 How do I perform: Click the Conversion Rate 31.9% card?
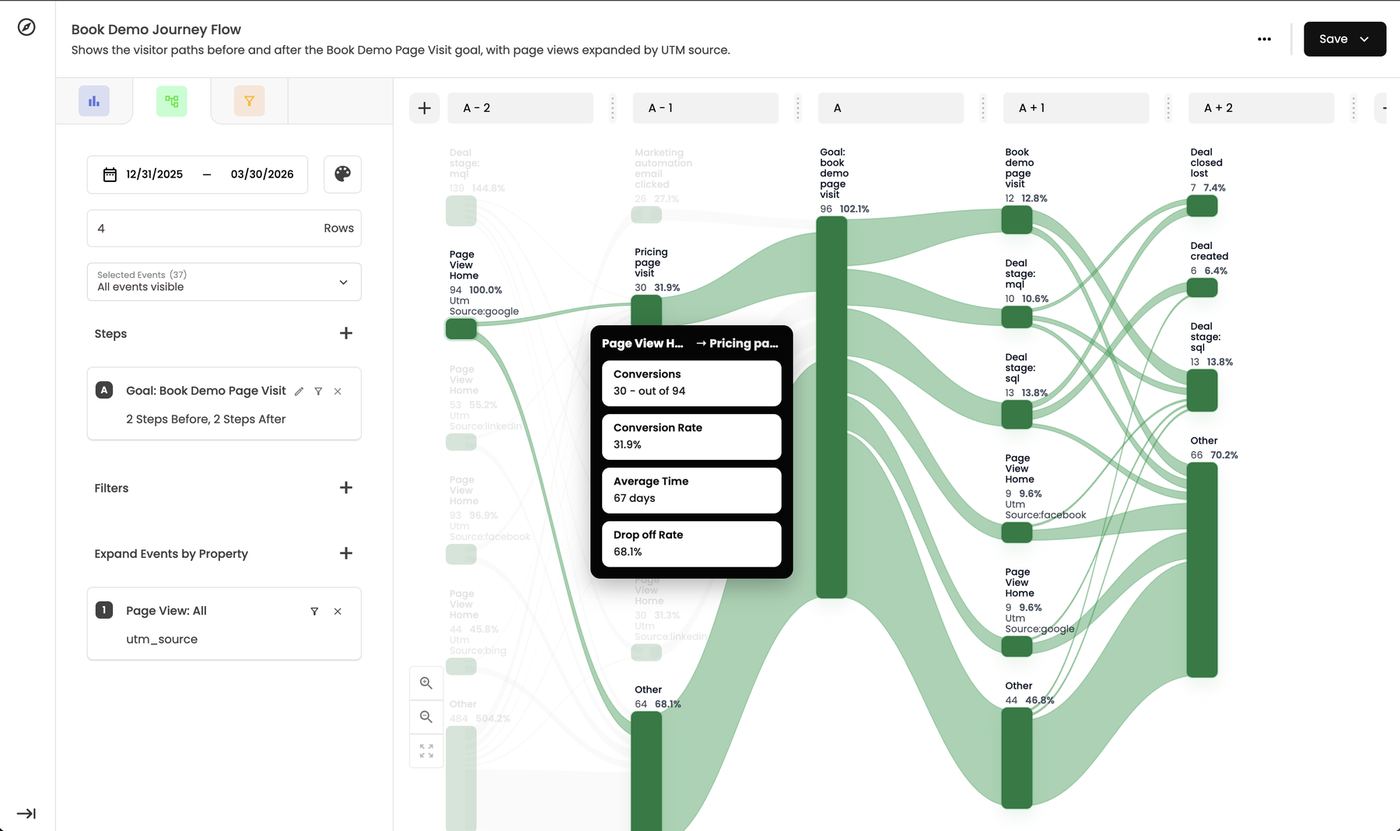pyautogui.click(x=691, y=437)
